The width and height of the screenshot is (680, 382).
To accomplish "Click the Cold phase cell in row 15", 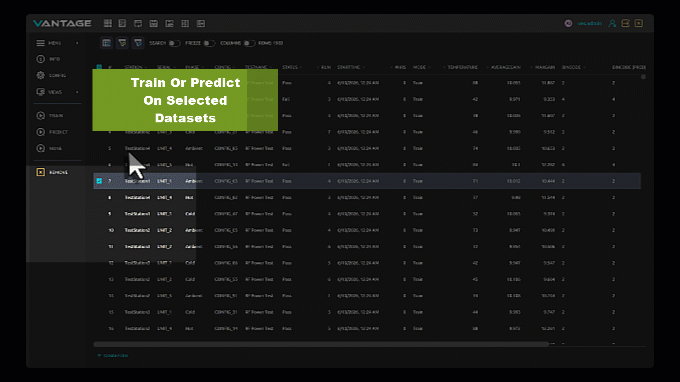I will click(190, 312).
